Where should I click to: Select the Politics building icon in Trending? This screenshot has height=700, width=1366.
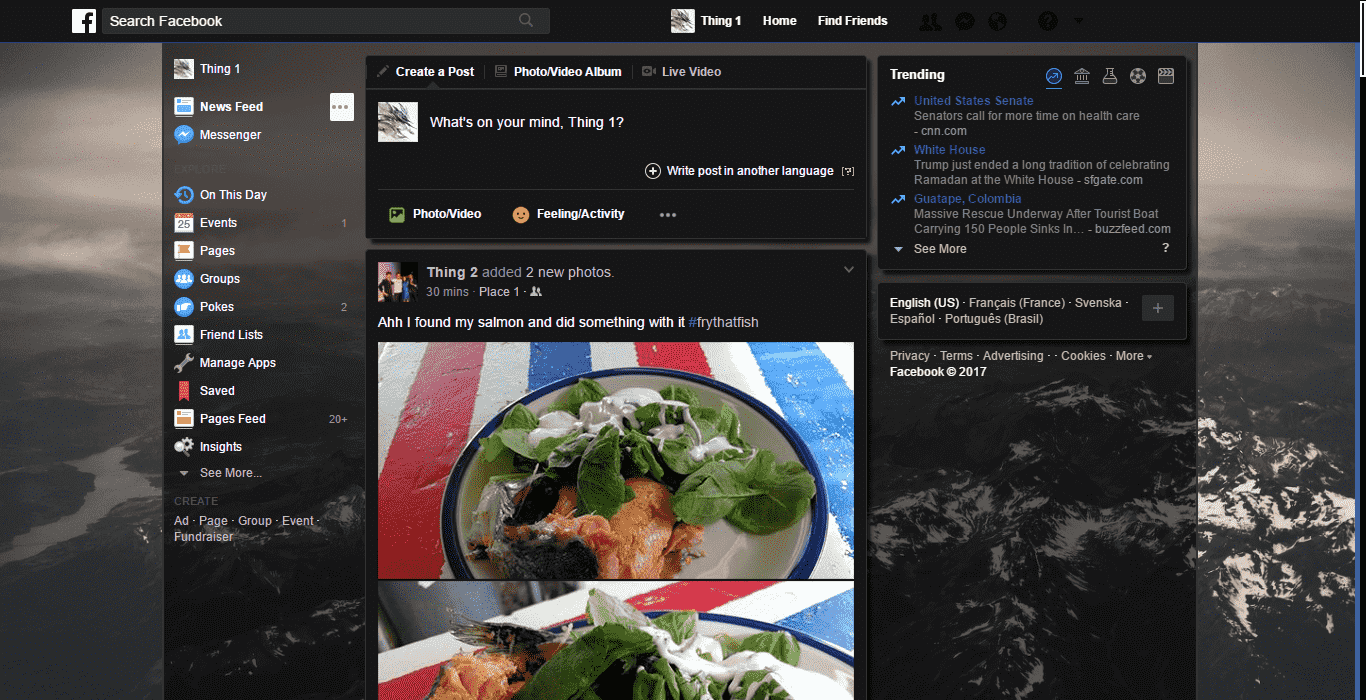coord(1082,76)
